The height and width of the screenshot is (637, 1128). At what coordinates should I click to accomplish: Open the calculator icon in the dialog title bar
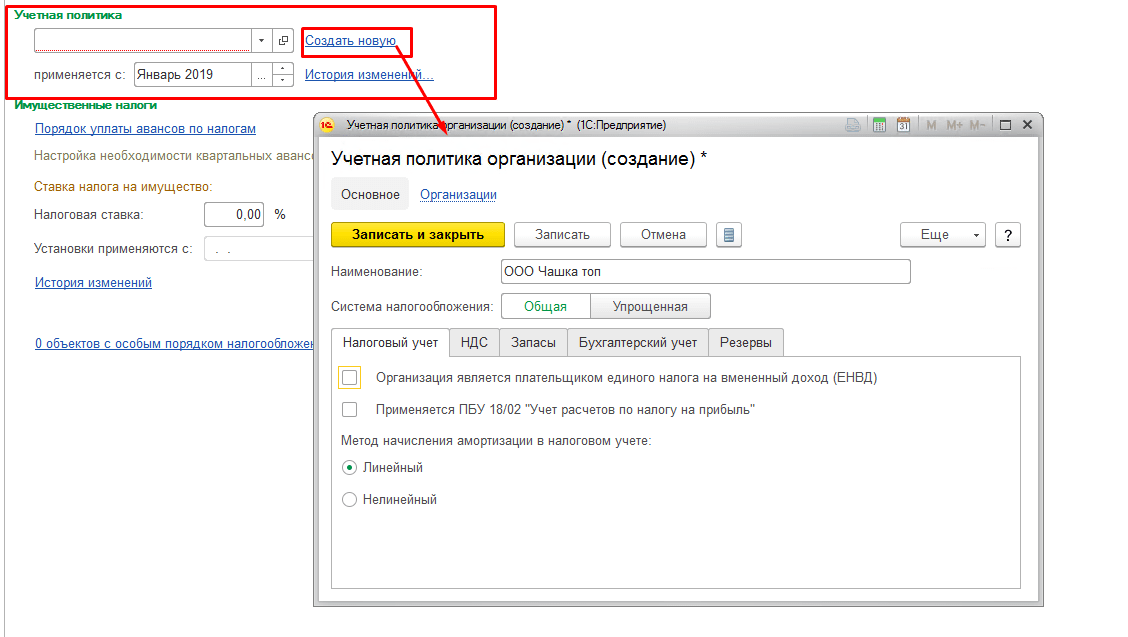coord(878,125)
